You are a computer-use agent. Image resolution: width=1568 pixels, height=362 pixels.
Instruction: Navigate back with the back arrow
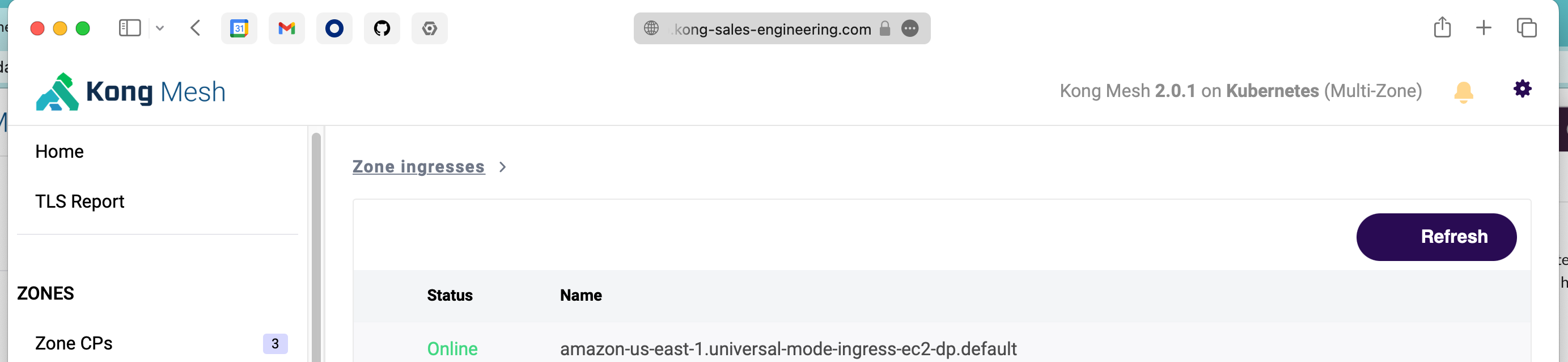pyautogui.click(x=195, y=28)
